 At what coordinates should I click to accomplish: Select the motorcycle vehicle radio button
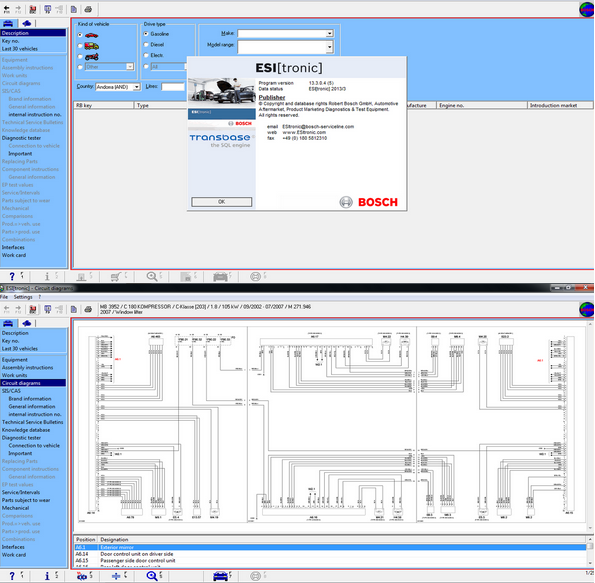pyautogui.click(x=80, y=57)
